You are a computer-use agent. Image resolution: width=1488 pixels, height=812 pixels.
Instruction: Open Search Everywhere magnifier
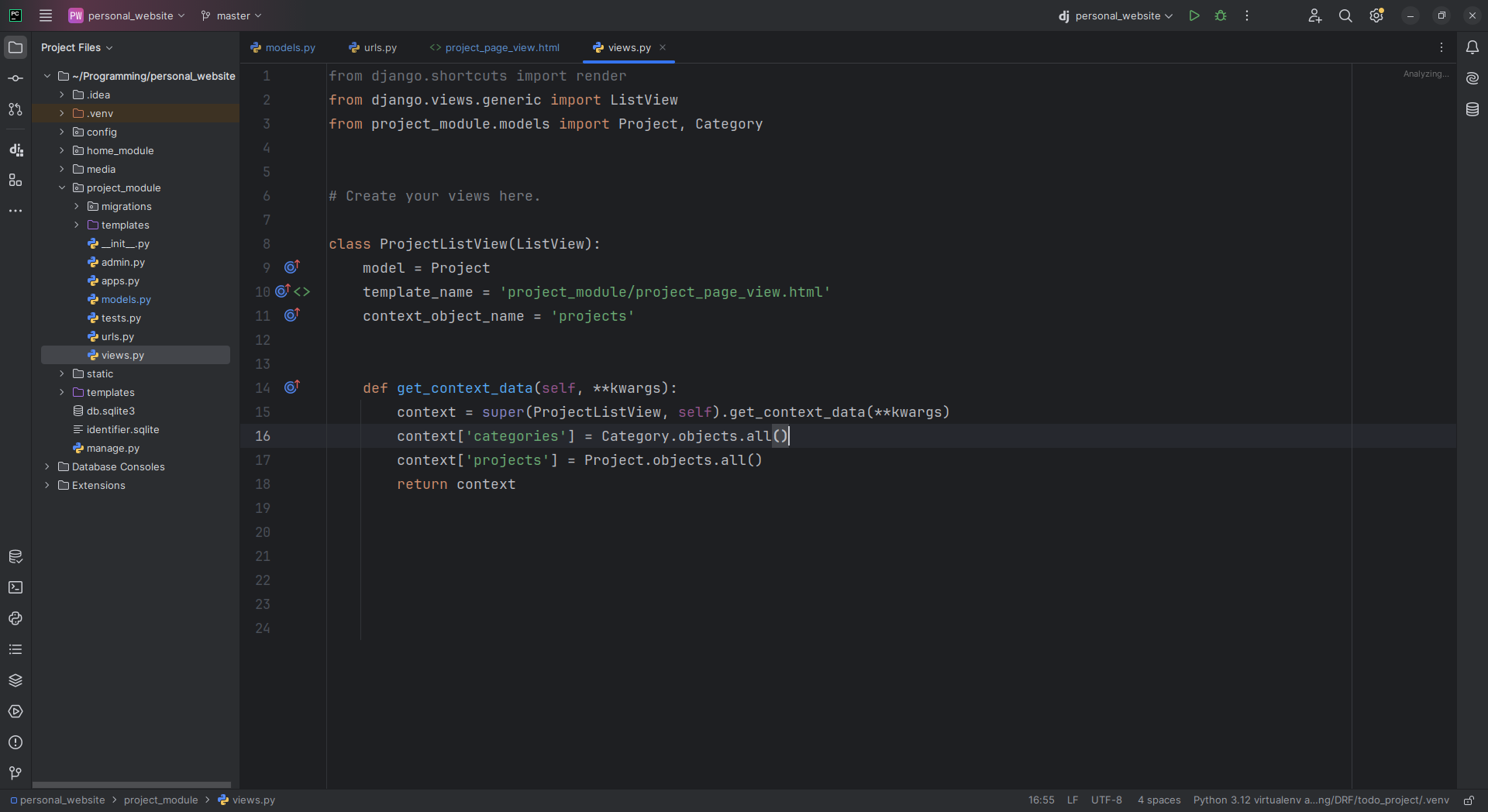pos(1345,15)
